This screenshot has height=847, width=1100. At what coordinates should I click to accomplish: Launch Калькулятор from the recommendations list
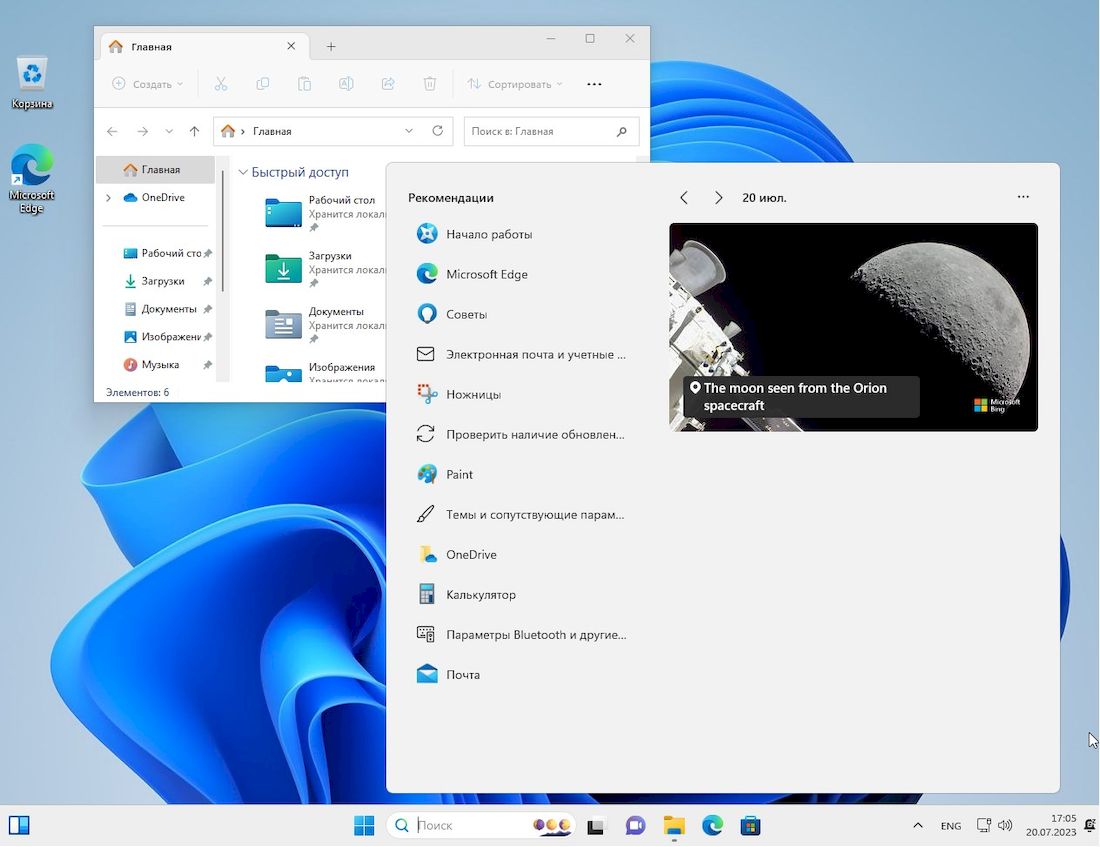pyautogui.click(x=480, y=594)
